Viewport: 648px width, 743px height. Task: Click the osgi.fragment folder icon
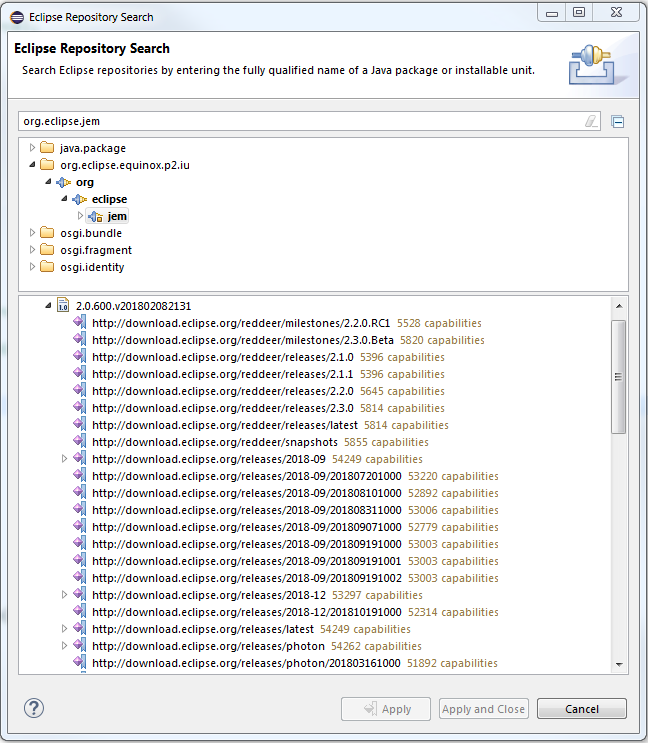[47, 250]
